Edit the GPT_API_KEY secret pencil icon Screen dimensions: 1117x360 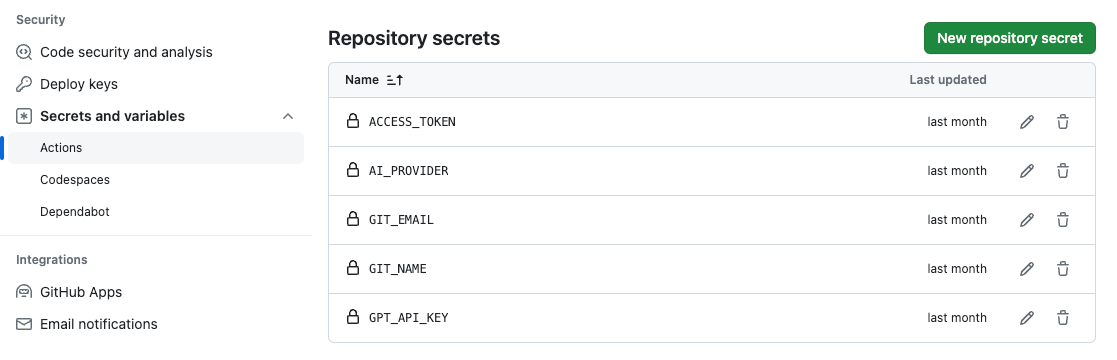(x=1027, y=318)
